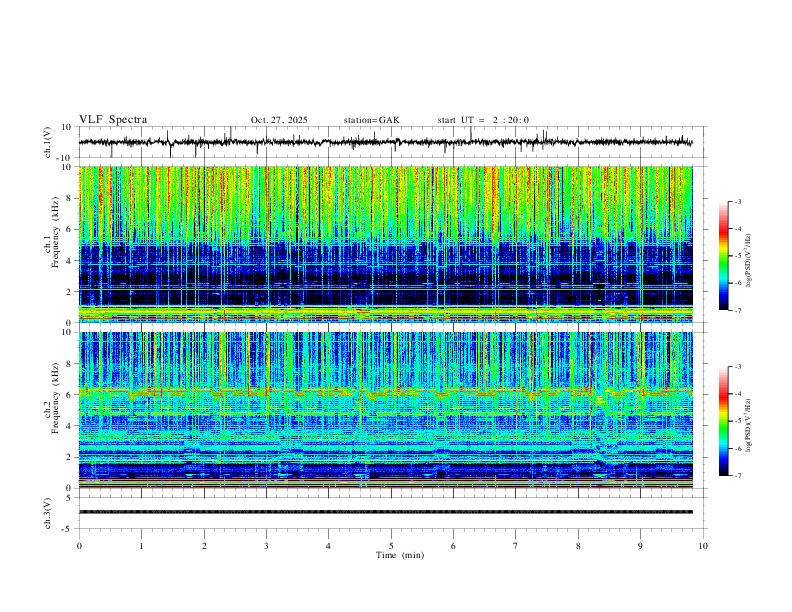Click the ch.2 "Frequency (kHz)" axis label
Viewport: 792px width, 612px height.
coord(55,397)
